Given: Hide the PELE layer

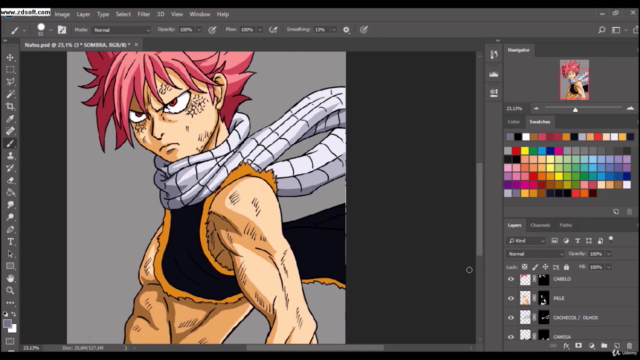Looking at the screenshot, I should click(511, 298).
